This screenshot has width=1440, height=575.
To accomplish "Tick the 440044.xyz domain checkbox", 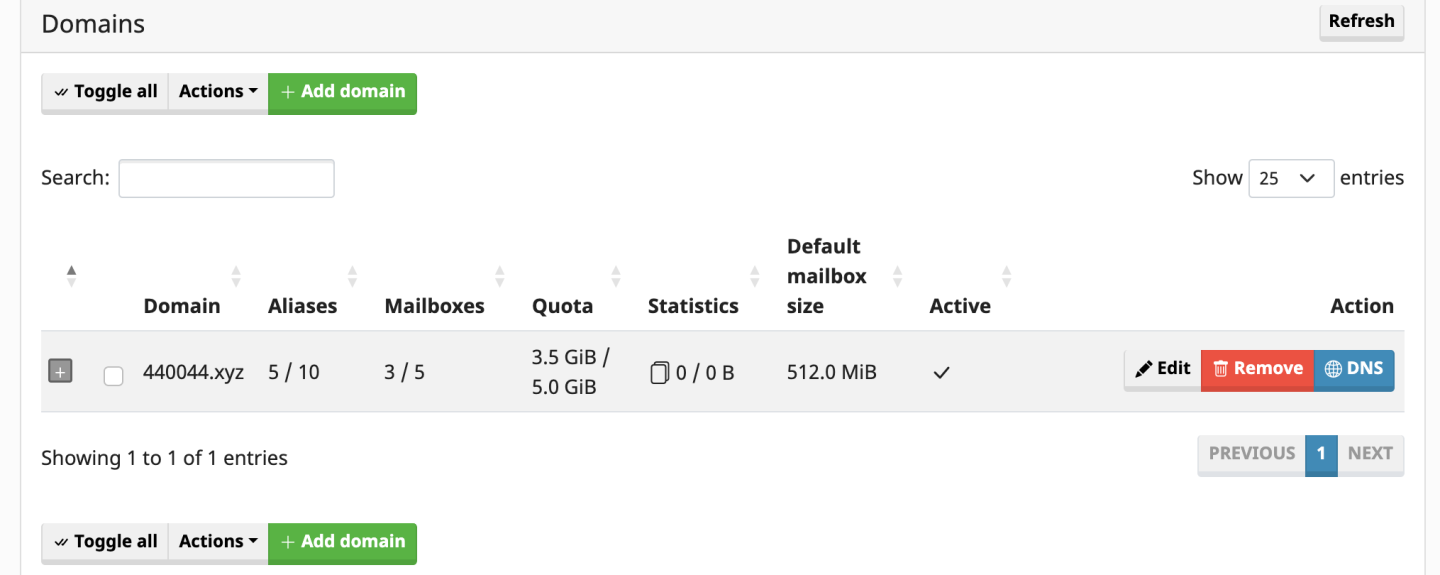I will coord(114,375).
